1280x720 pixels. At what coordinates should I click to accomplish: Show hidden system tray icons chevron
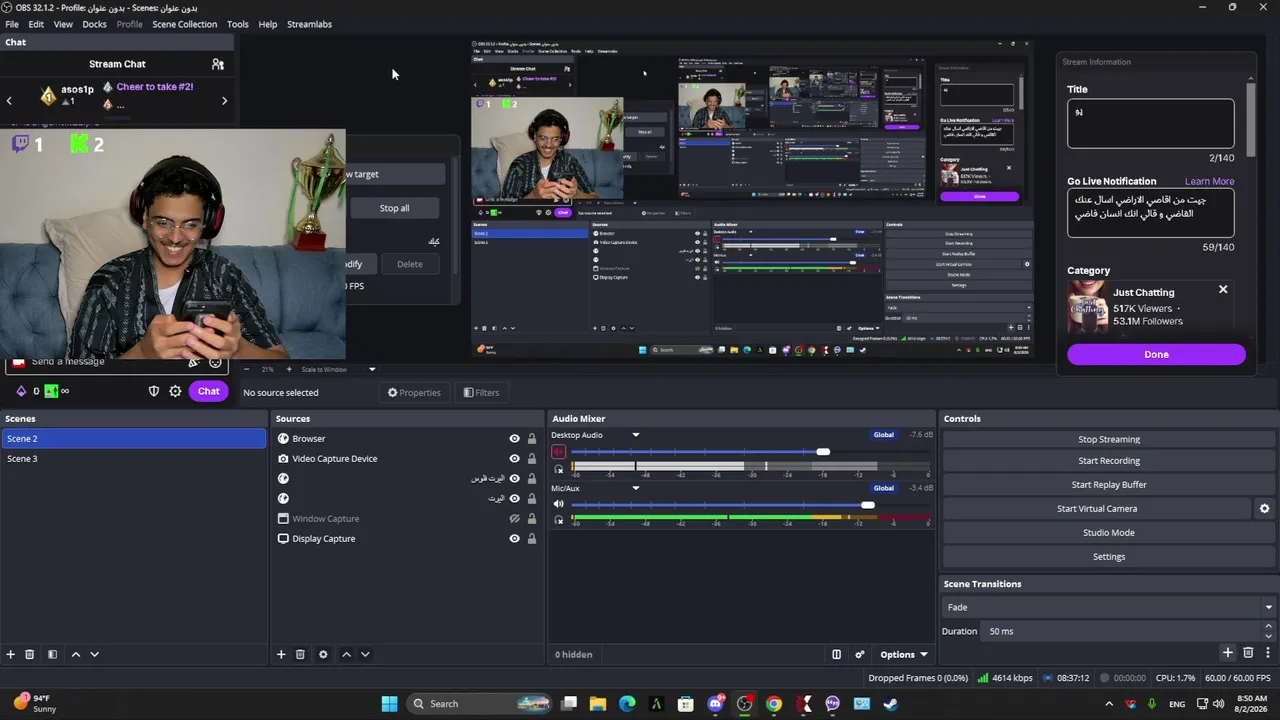coord(1107,704)
